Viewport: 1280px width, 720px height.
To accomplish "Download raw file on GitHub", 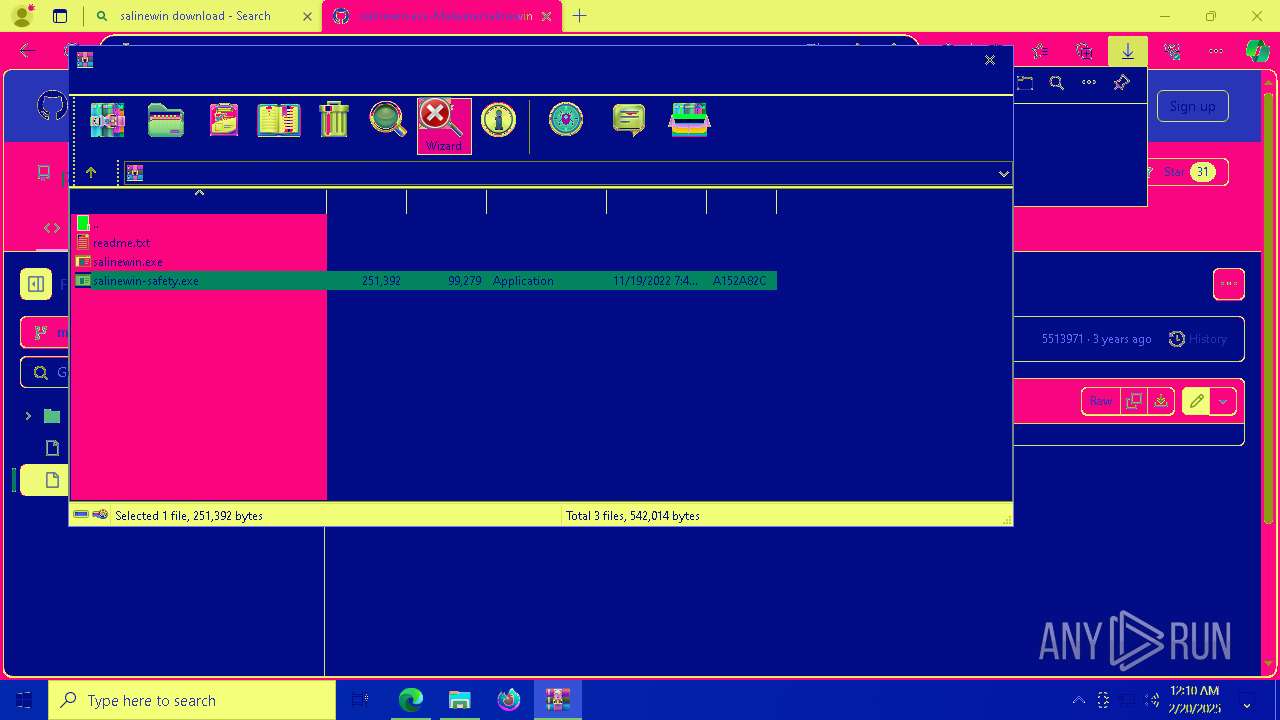I will pos(1160,401).
